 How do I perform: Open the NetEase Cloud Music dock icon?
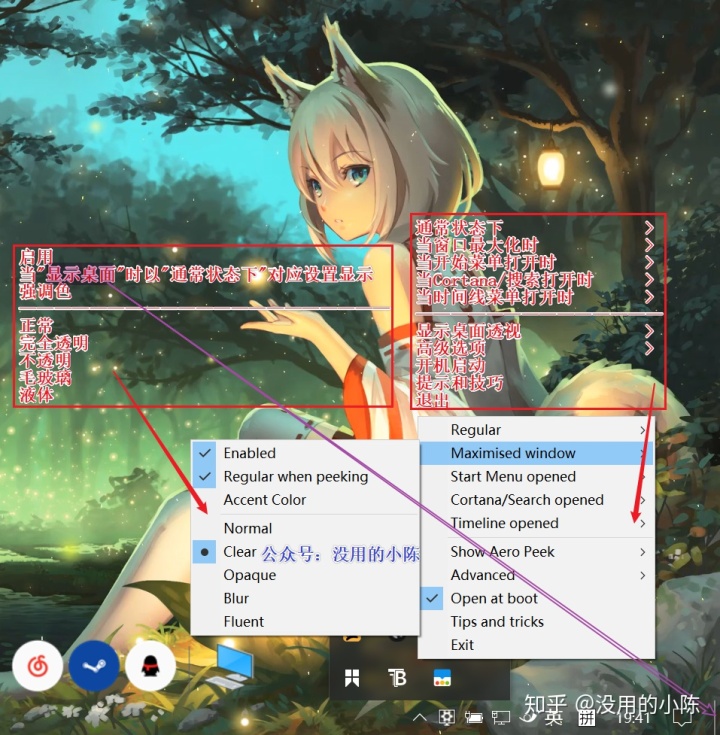tap(38, 666)
